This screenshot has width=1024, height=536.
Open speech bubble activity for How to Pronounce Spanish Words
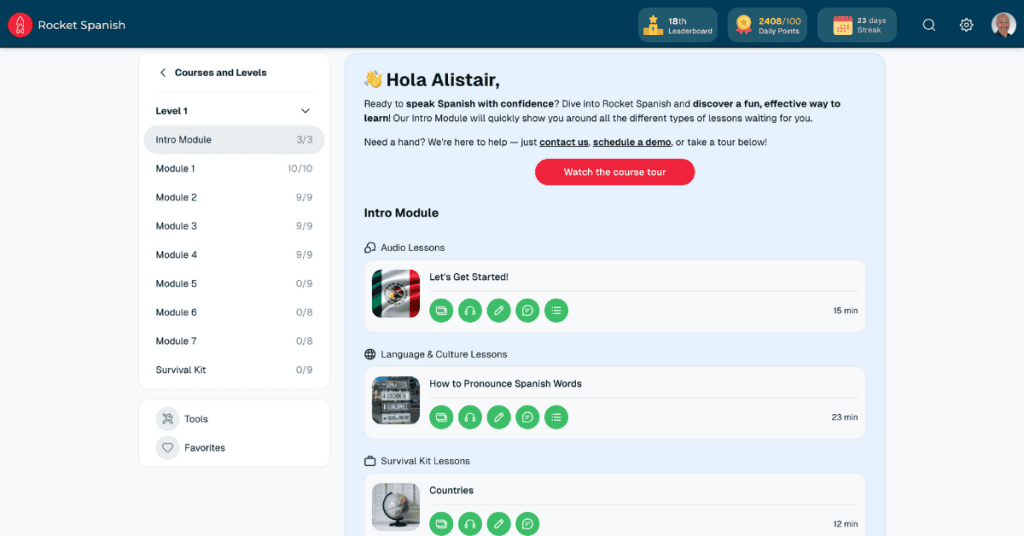[527, 417]
